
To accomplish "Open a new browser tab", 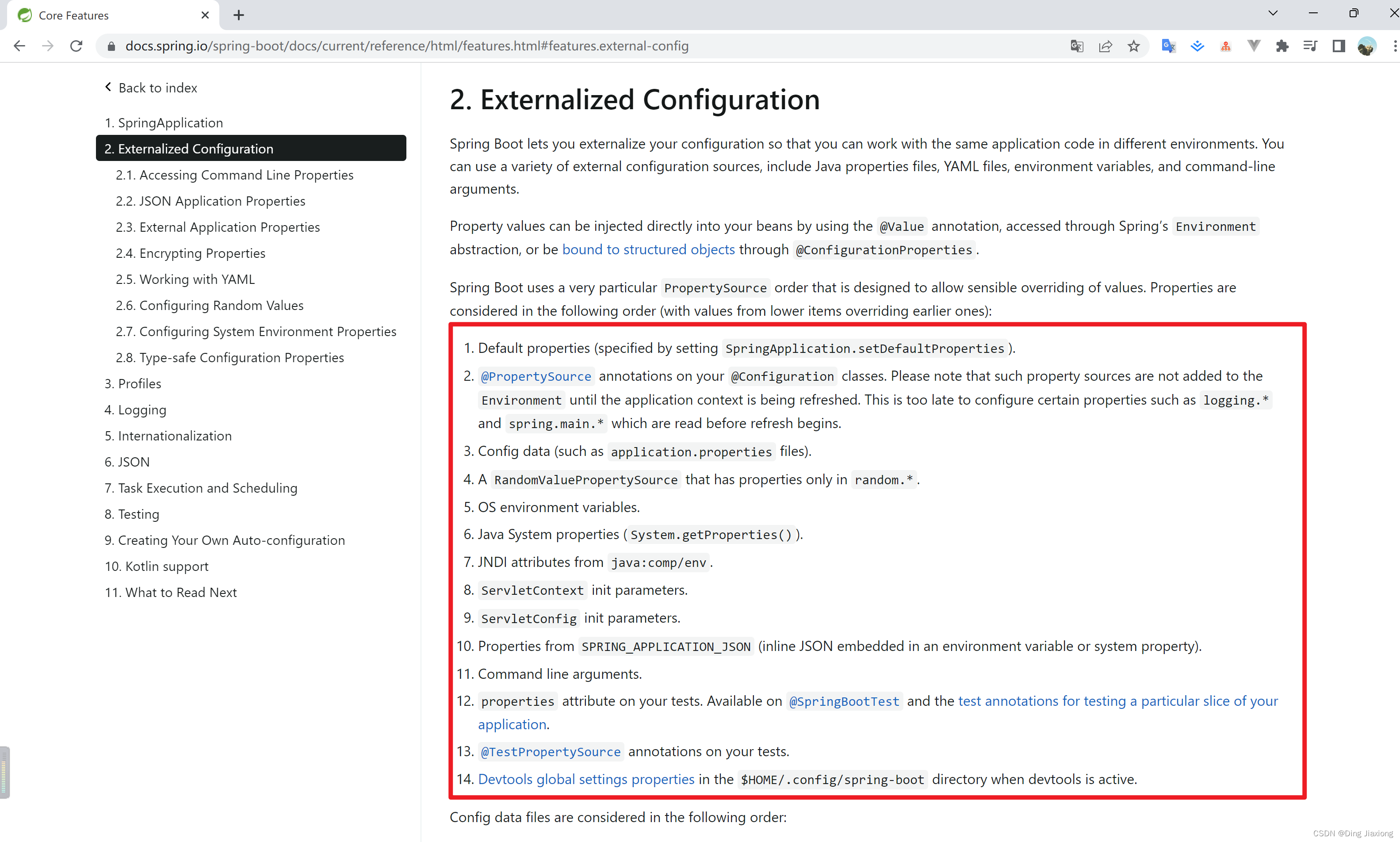I will tap(239, 15).
